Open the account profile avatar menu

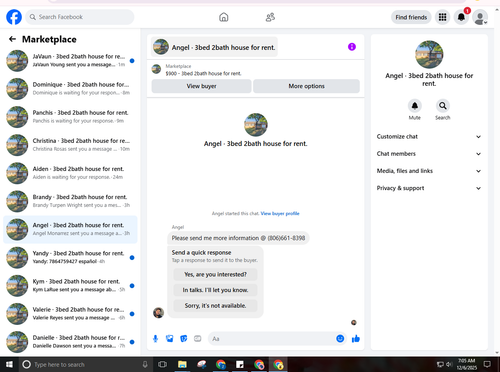pyautogui.click(x=480, y=17)
